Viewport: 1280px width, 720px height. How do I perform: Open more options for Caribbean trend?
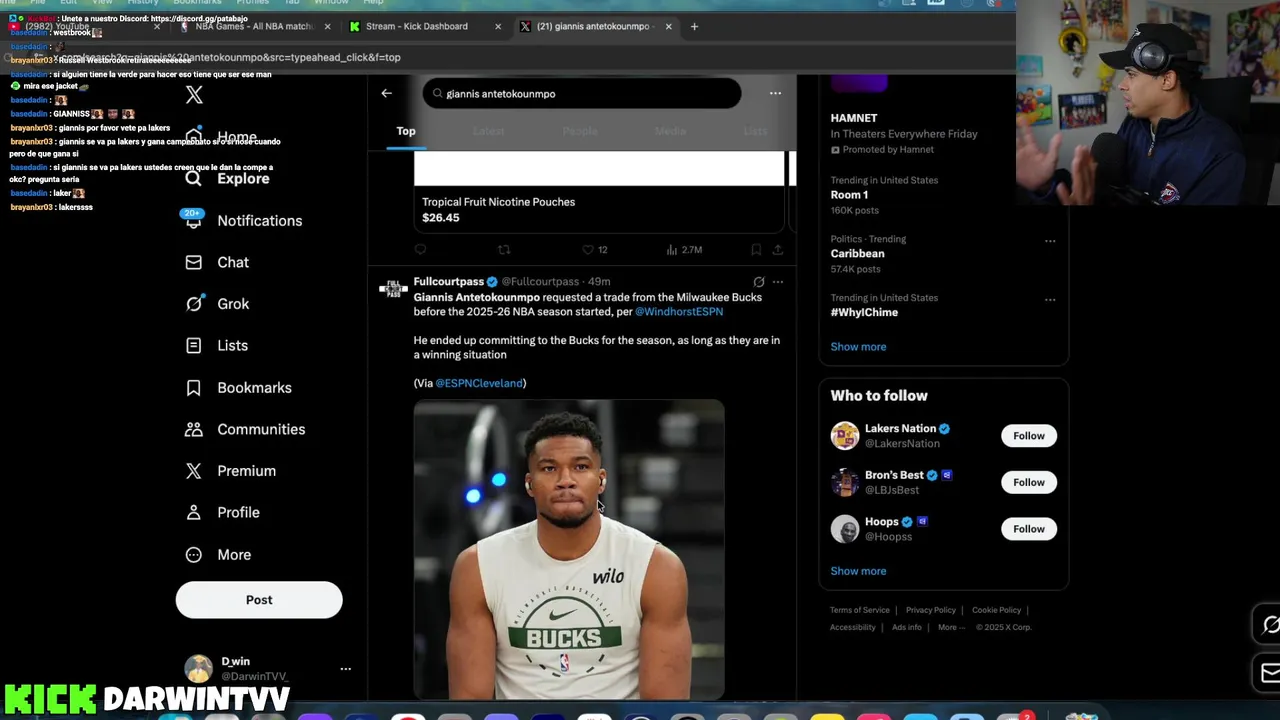1050,240
